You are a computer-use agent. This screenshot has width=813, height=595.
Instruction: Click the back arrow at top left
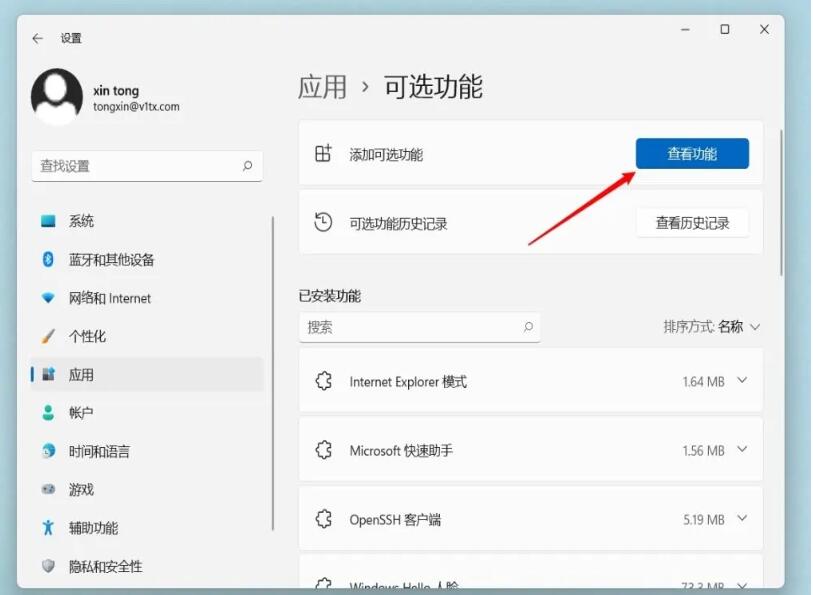pyautogui.click(x=37, y=37)
